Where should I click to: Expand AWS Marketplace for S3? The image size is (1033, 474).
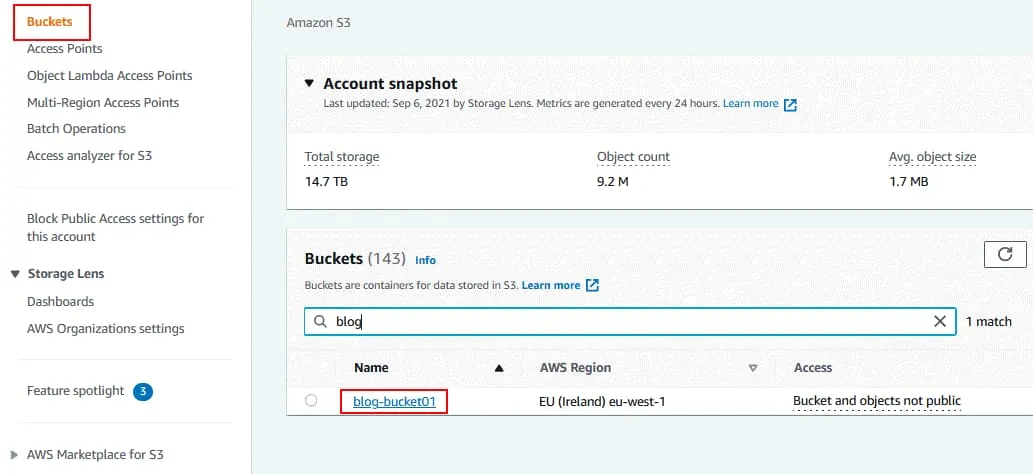click(x=15, y=454)
